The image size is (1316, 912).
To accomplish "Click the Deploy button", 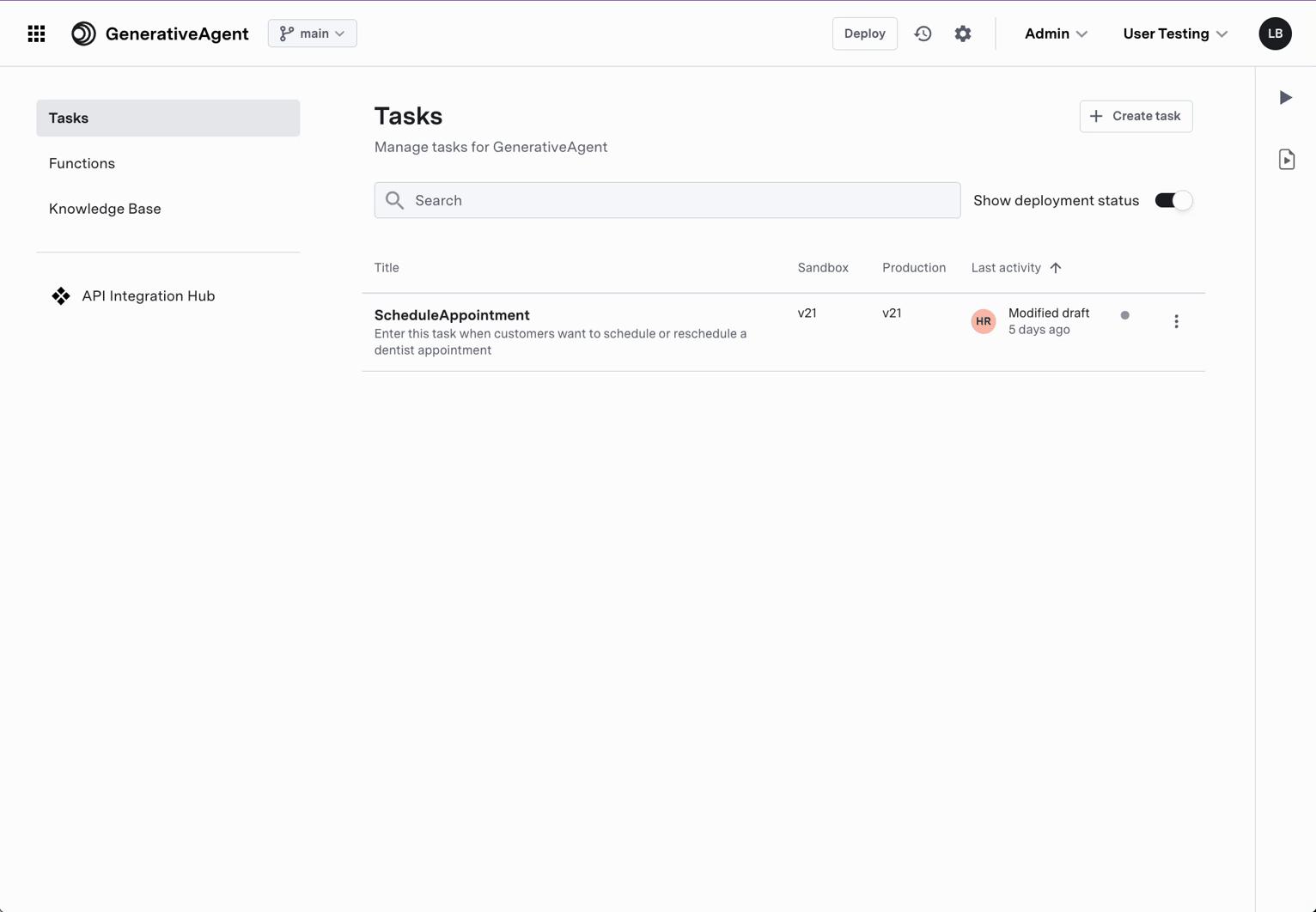I will click(864, 33).
